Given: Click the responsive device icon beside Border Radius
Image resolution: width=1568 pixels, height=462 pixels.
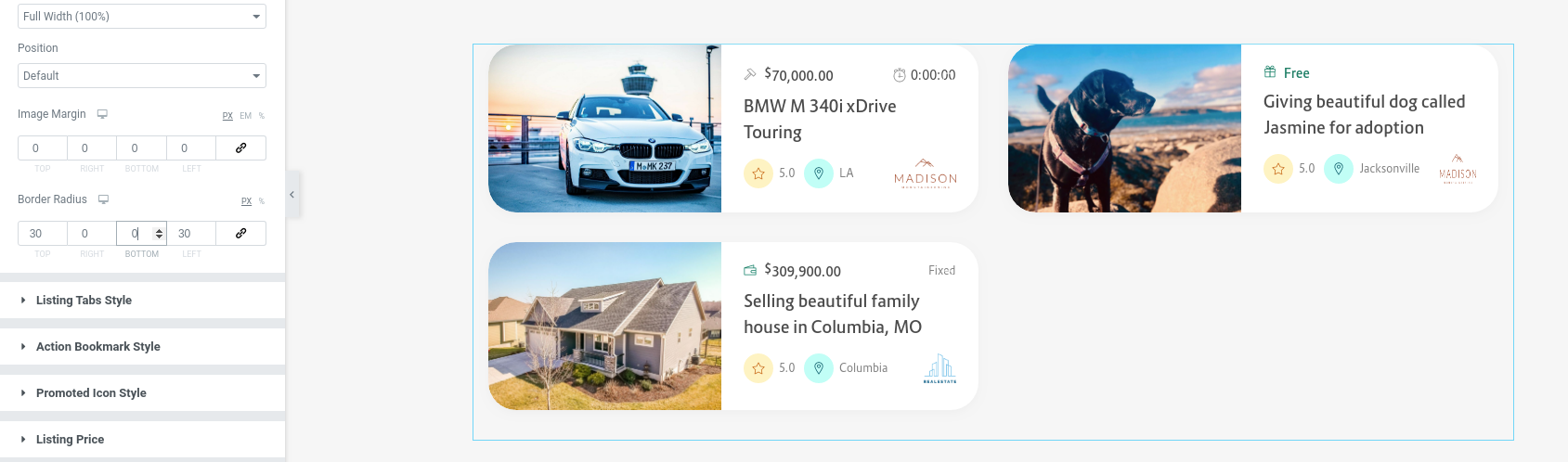Looking at the screenshot, I should tap(103, 199).
